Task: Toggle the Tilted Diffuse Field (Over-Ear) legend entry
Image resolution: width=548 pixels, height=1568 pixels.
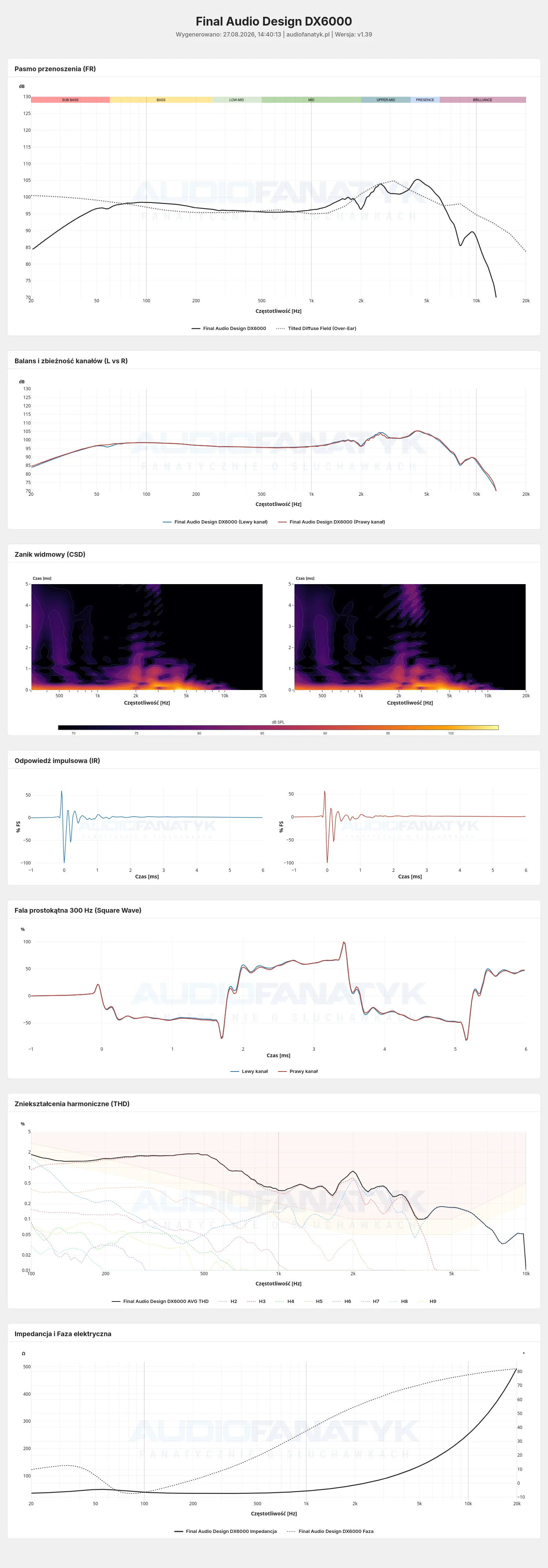Action: pos(316,328)
